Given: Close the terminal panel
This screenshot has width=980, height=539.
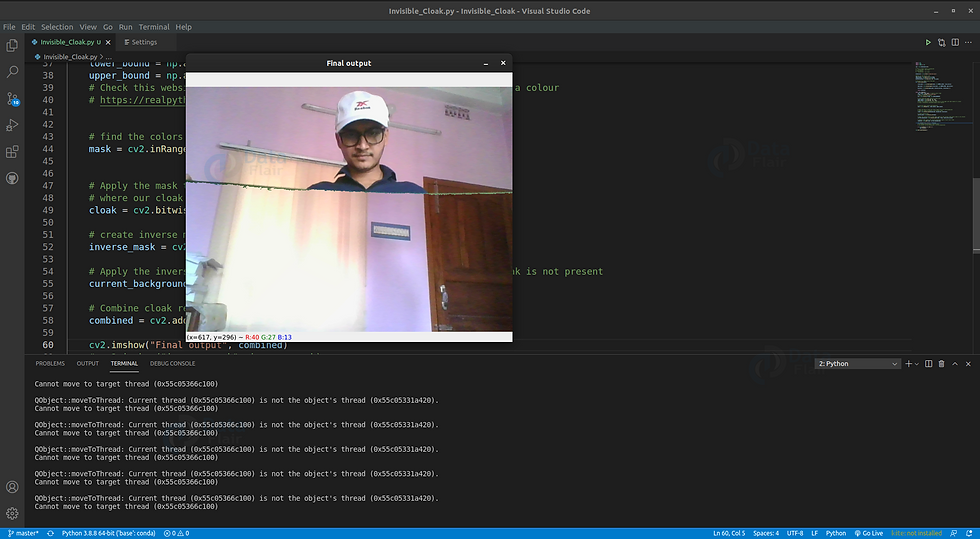Looking at the screenshot, I should [968, 363].
